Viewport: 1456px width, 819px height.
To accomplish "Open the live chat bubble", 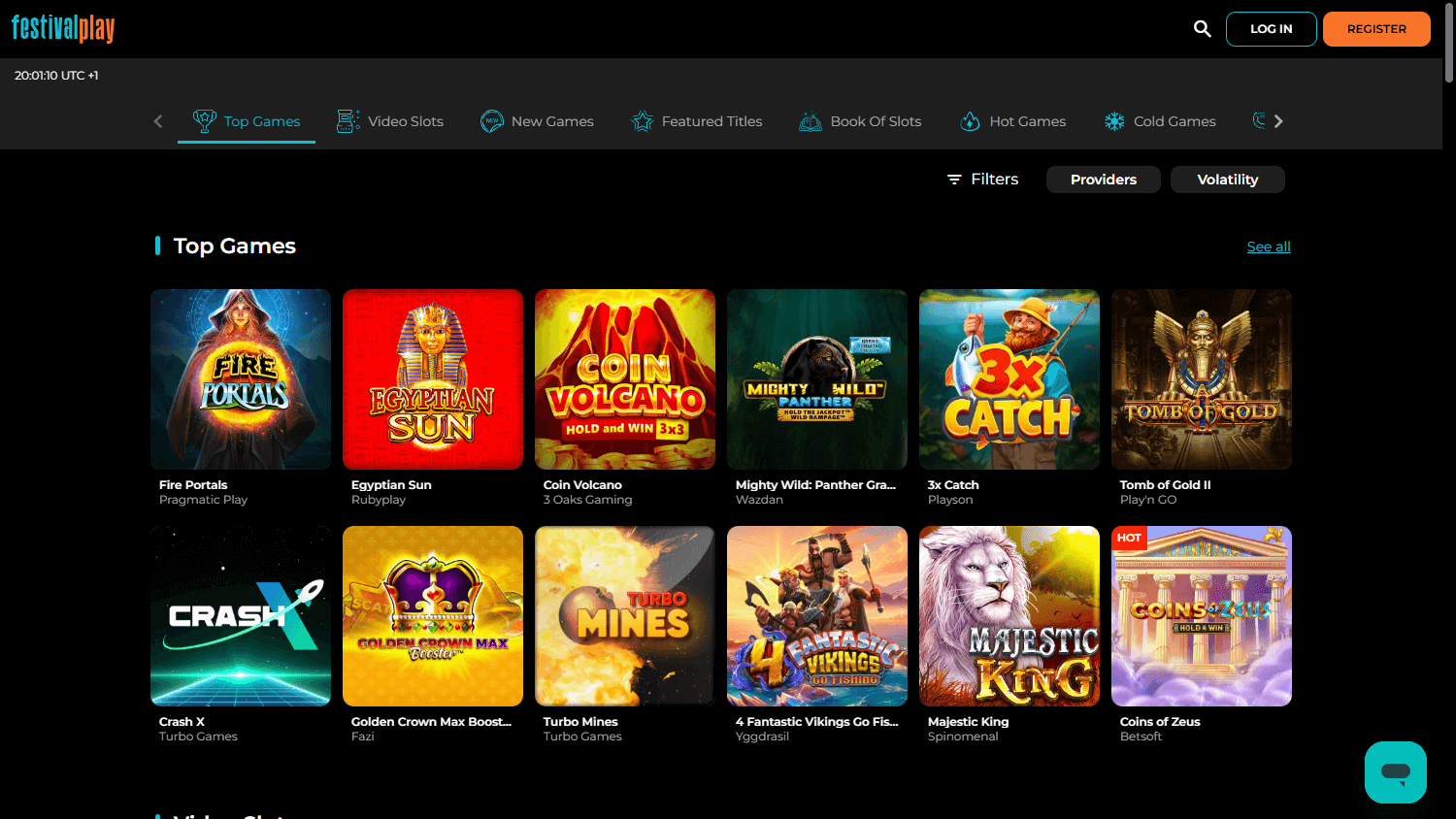I will pyautogui.click(x=1395, y=772).
